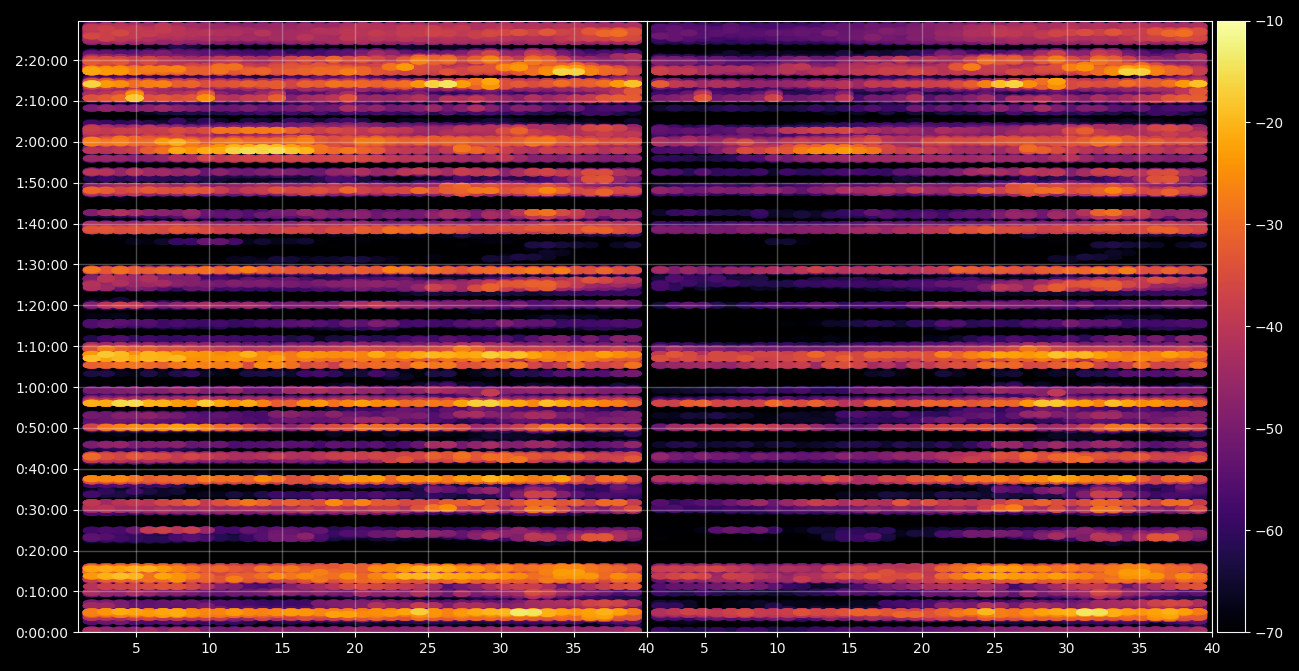Click x-axis label 30 of the right subplot
The image size is (1299, 671).
click(1067, 648)
